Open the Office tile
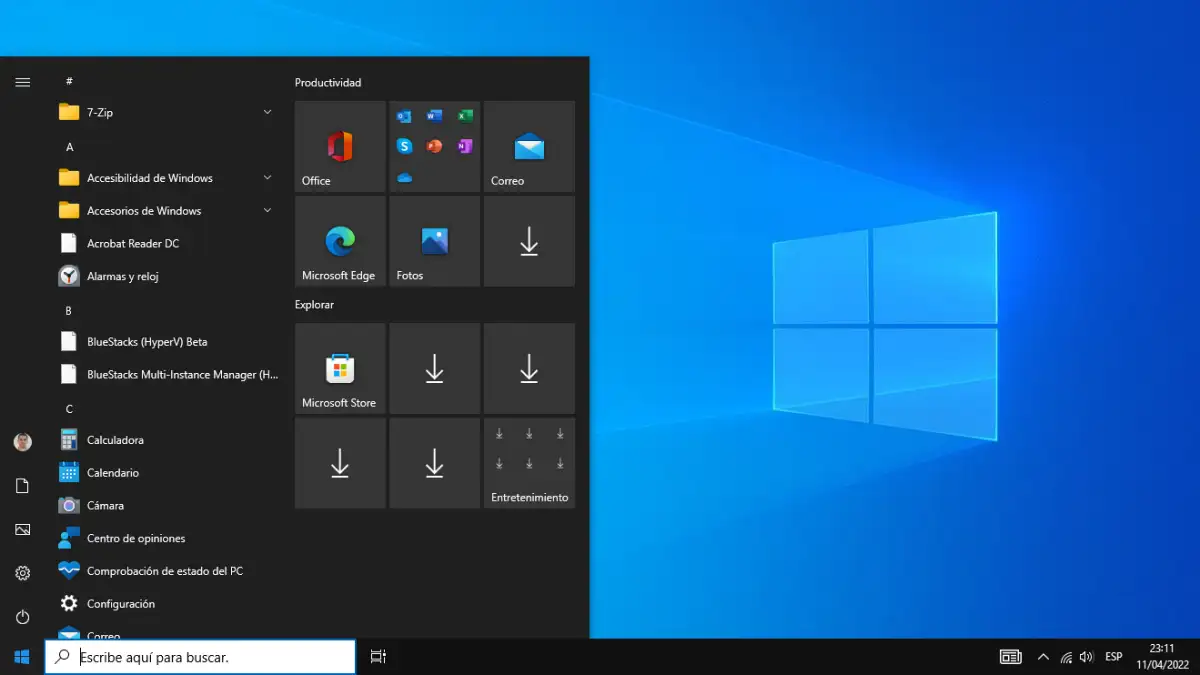 340,146
